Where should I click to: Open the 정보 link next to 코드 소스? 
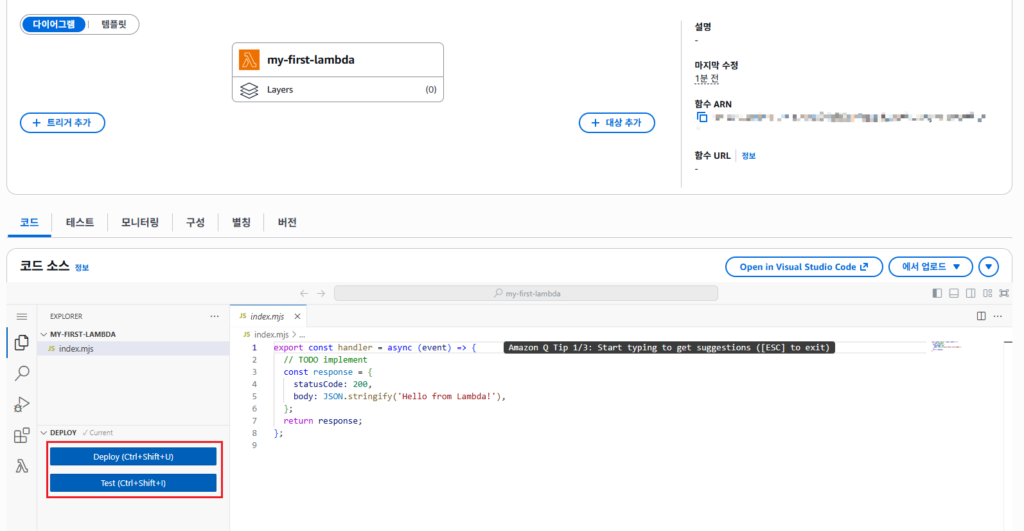(82, 268)
